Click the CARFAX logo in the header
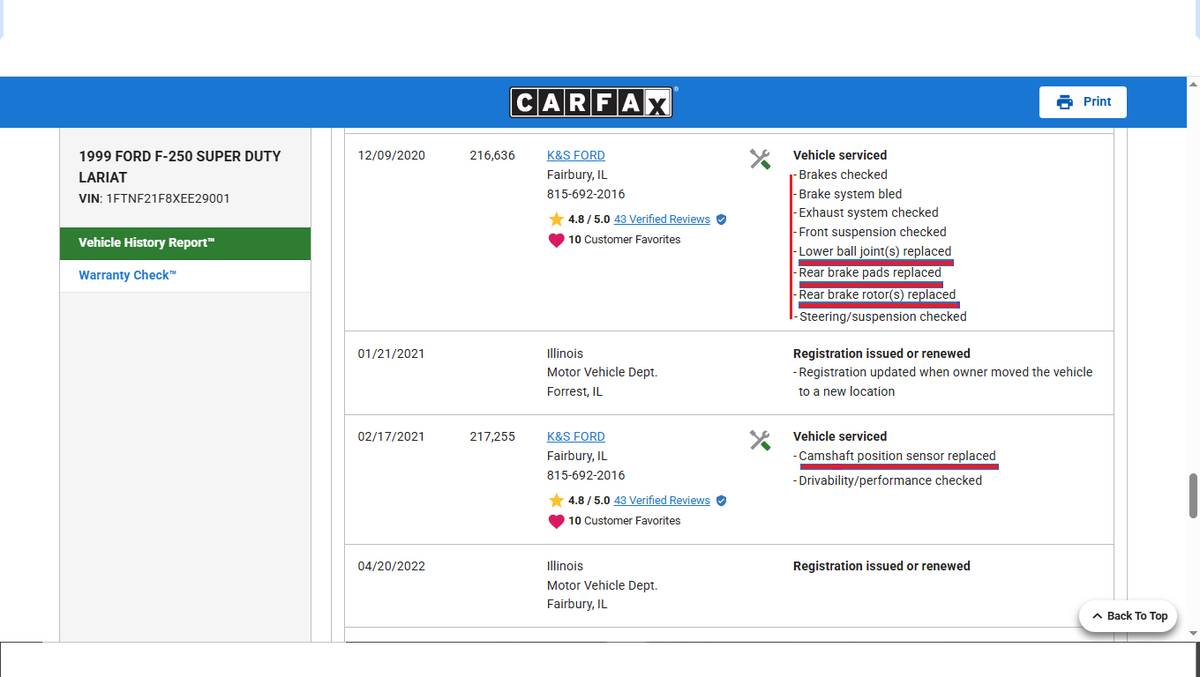Viewport: 1200px width, 677px height. (x=593, y=102)
